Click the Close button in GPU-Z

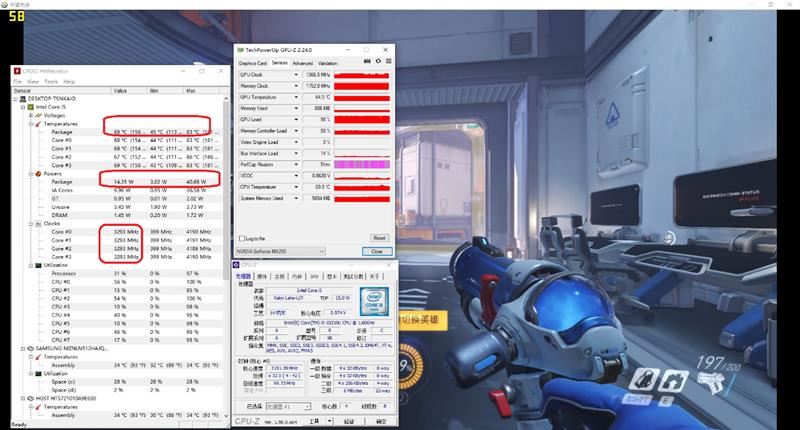pyautogui.click(x=377, y=251)
